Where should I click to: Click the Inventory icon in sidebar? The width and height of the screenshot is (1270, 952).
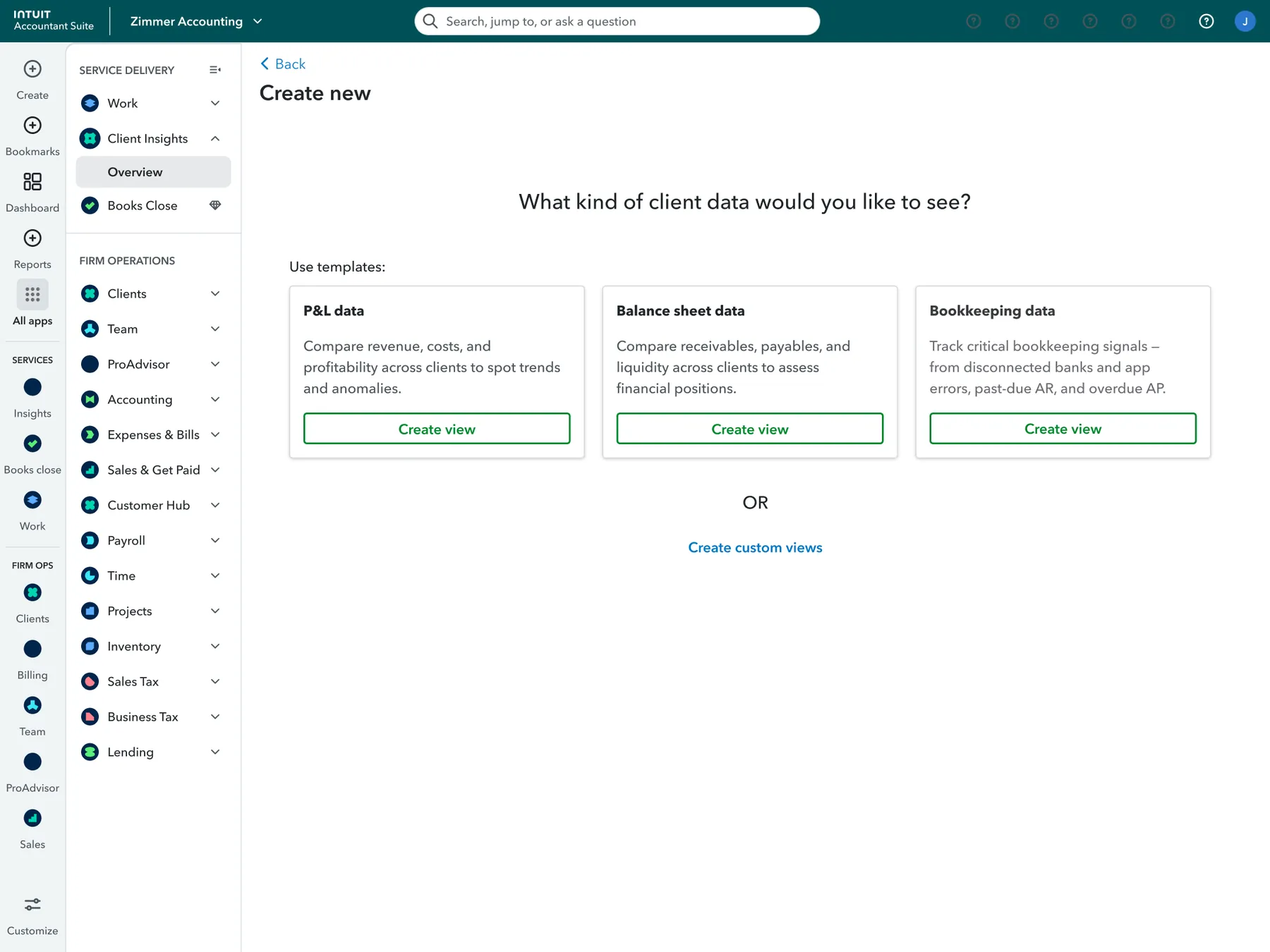coord(90,646)
